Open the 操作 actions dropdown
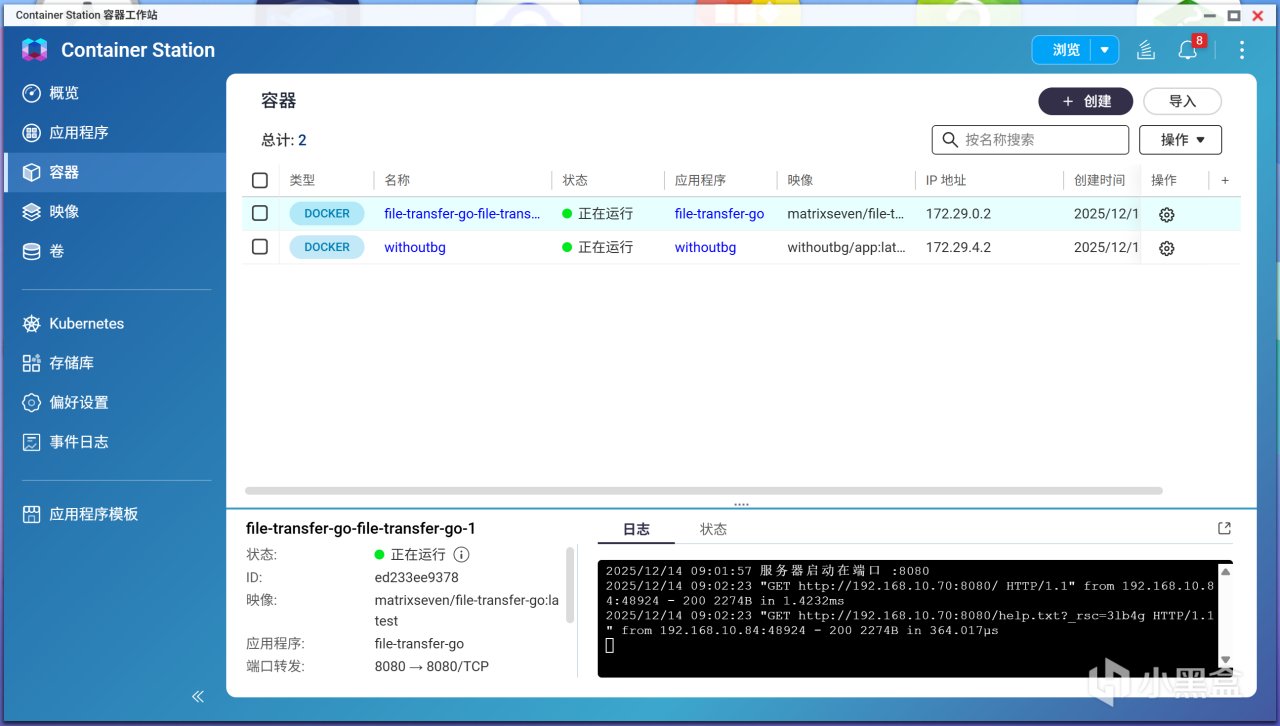 (1181, 140)
